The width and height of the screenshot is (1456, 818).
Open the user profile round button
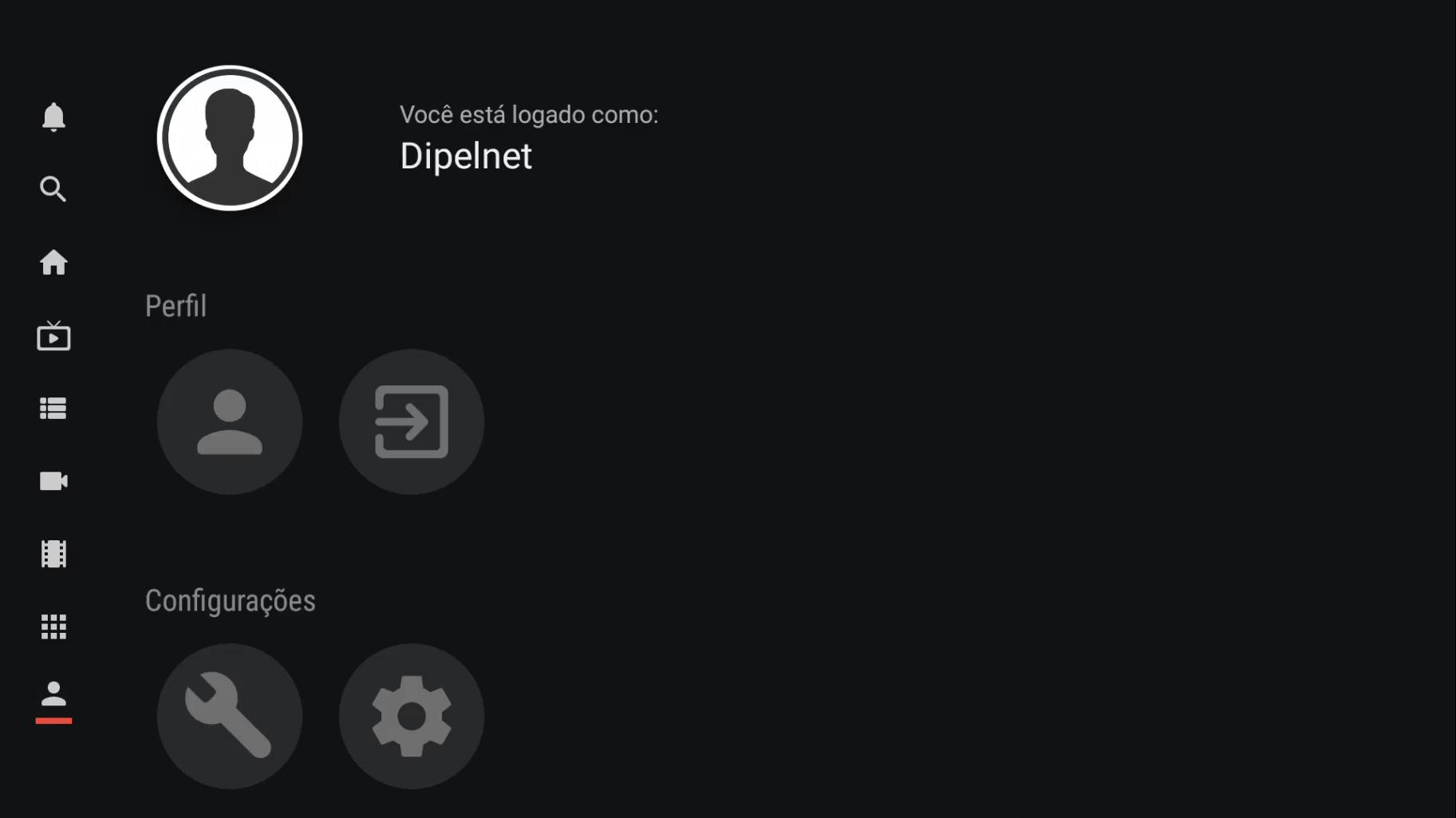230,421
